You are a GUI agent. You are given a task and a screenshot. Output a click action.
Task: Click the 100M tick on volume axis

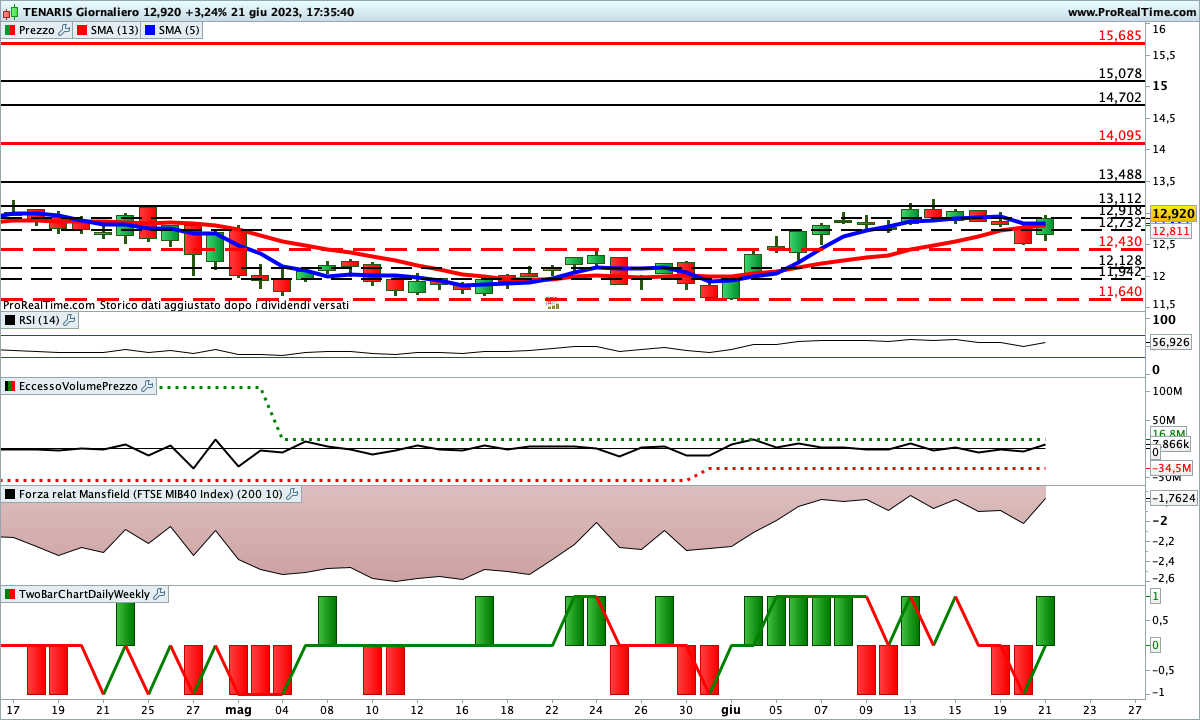point(1167,391)
